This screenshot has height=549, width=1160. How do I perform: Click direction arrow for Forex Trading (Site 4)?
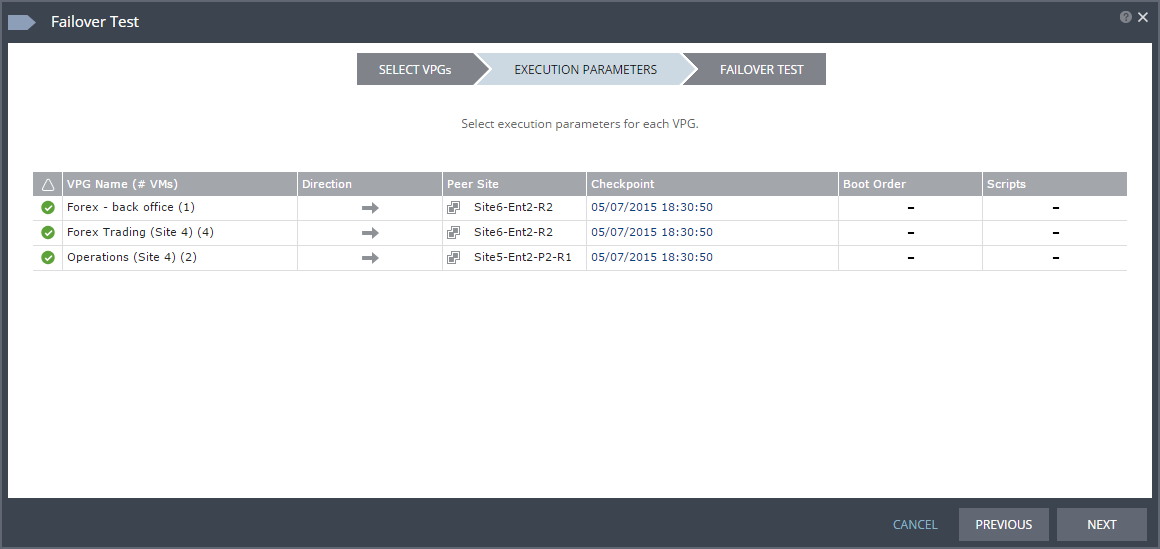click(x=370, y=233)
